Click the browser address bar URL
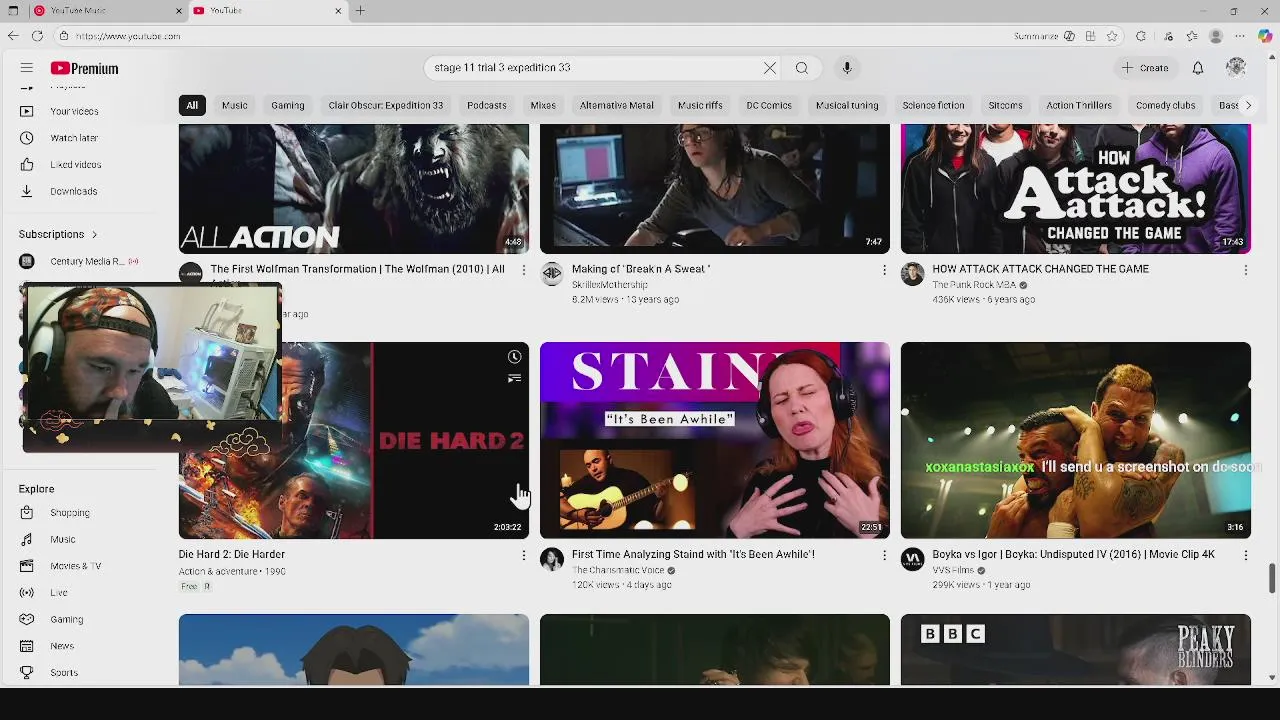Viewport: 1280px width, 720px height. click(128, 36)
